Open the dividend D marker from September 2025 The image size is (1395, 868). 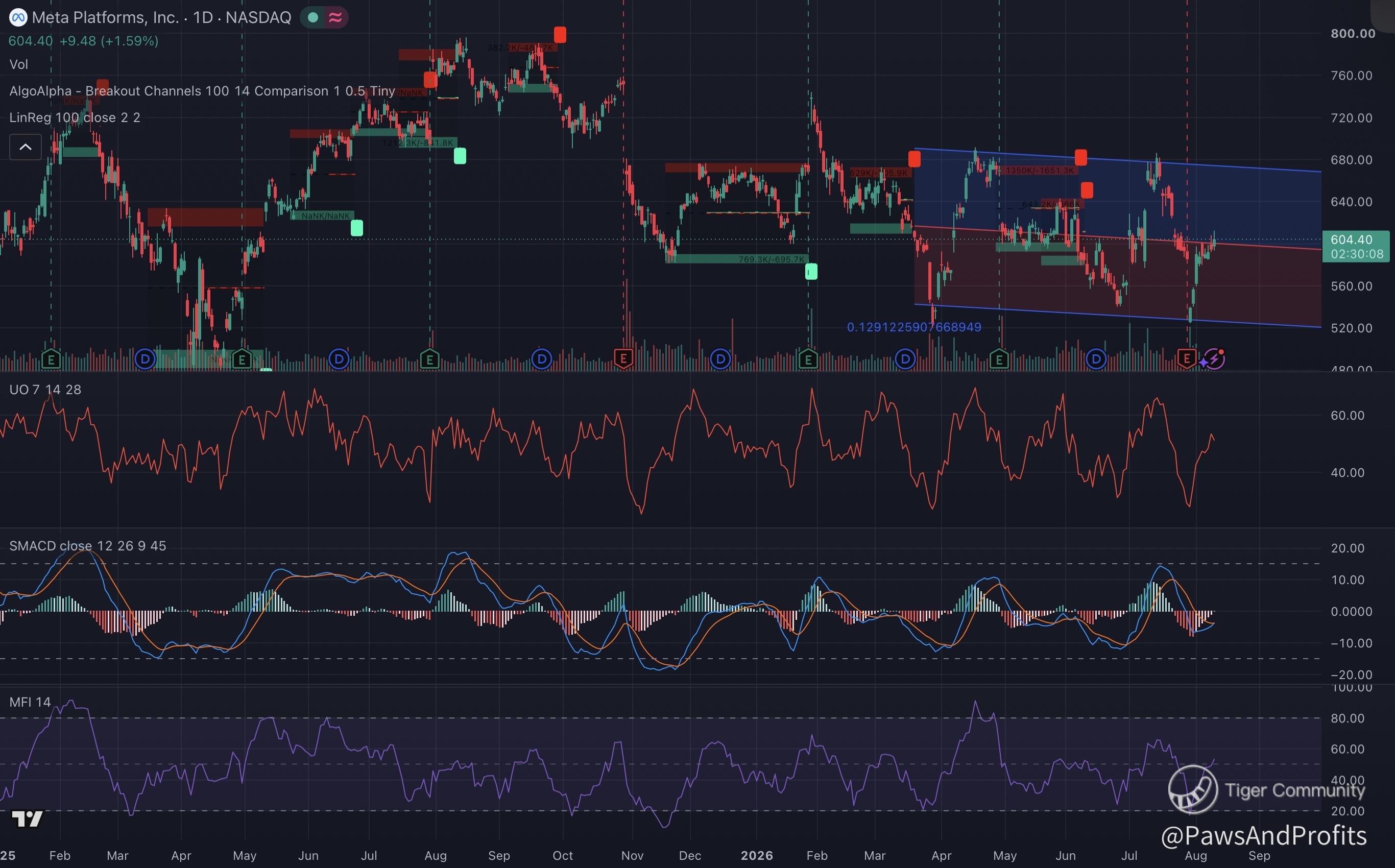541,360
